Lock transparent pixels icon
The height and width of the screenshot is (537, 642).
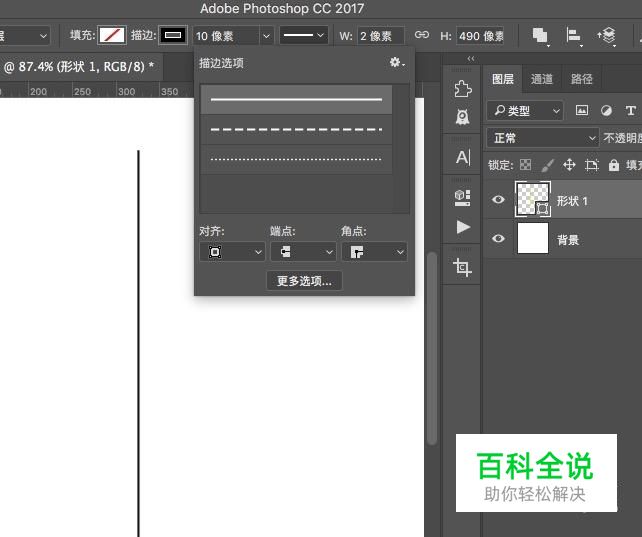[525, 165]
